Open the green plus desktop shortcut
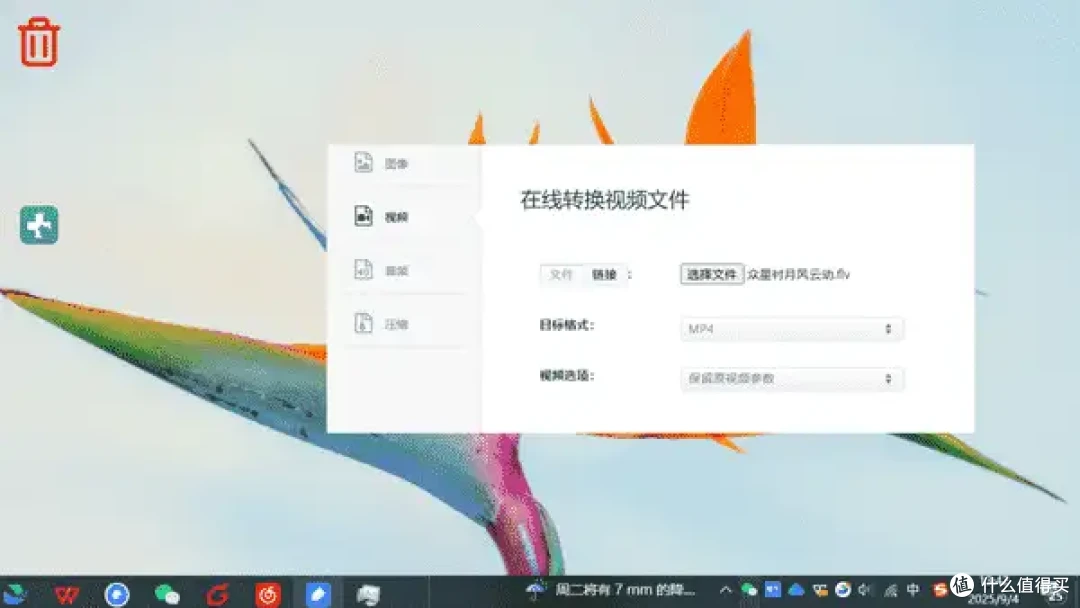 click(x=39, y=224)
